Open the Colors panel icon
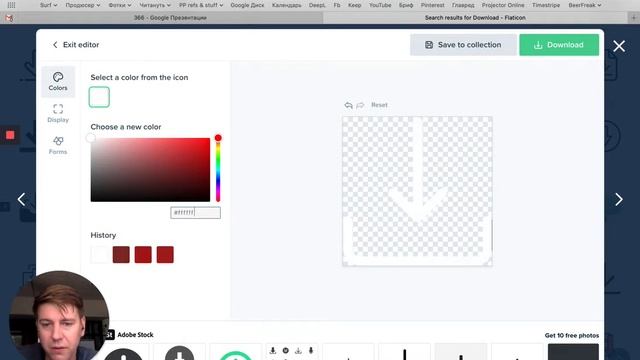Image resolution: width=640 pixels, height=360 pixels. click(x=58, y=82)
